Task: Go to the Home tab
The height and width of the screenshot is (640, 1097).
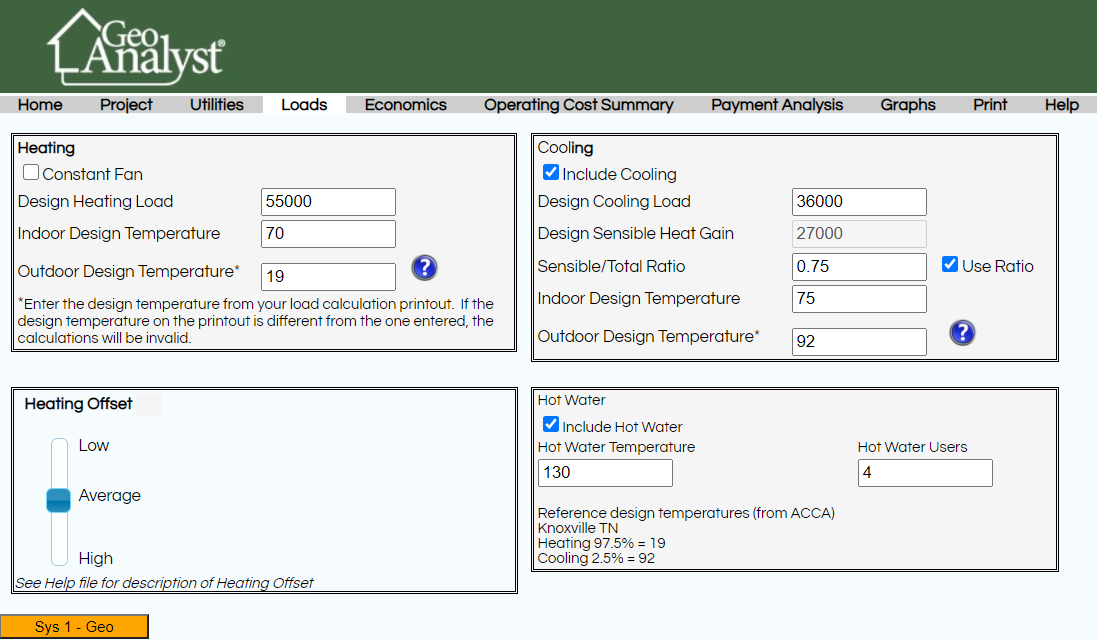Action: 40,104
